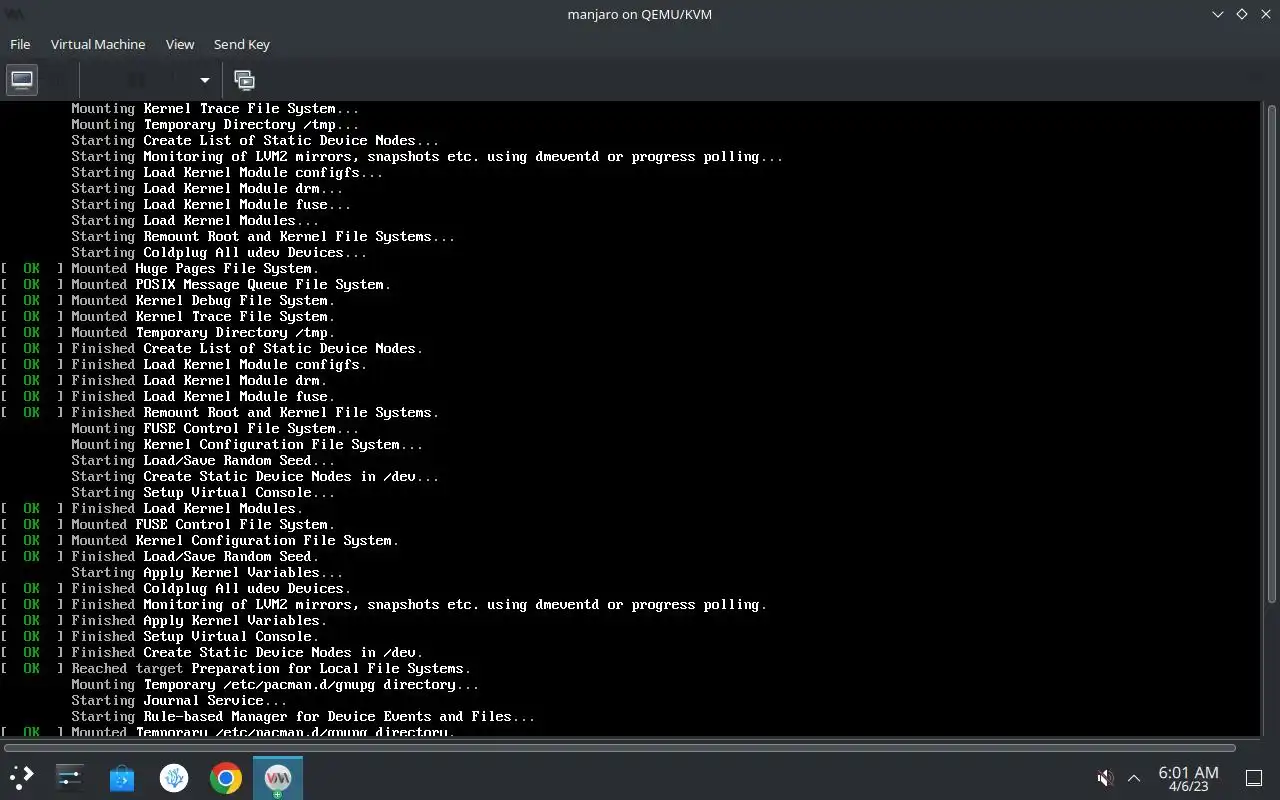Open System Settings from the taskbar
The height and width of the screenshot is (800, 1280).
(70, 777)
